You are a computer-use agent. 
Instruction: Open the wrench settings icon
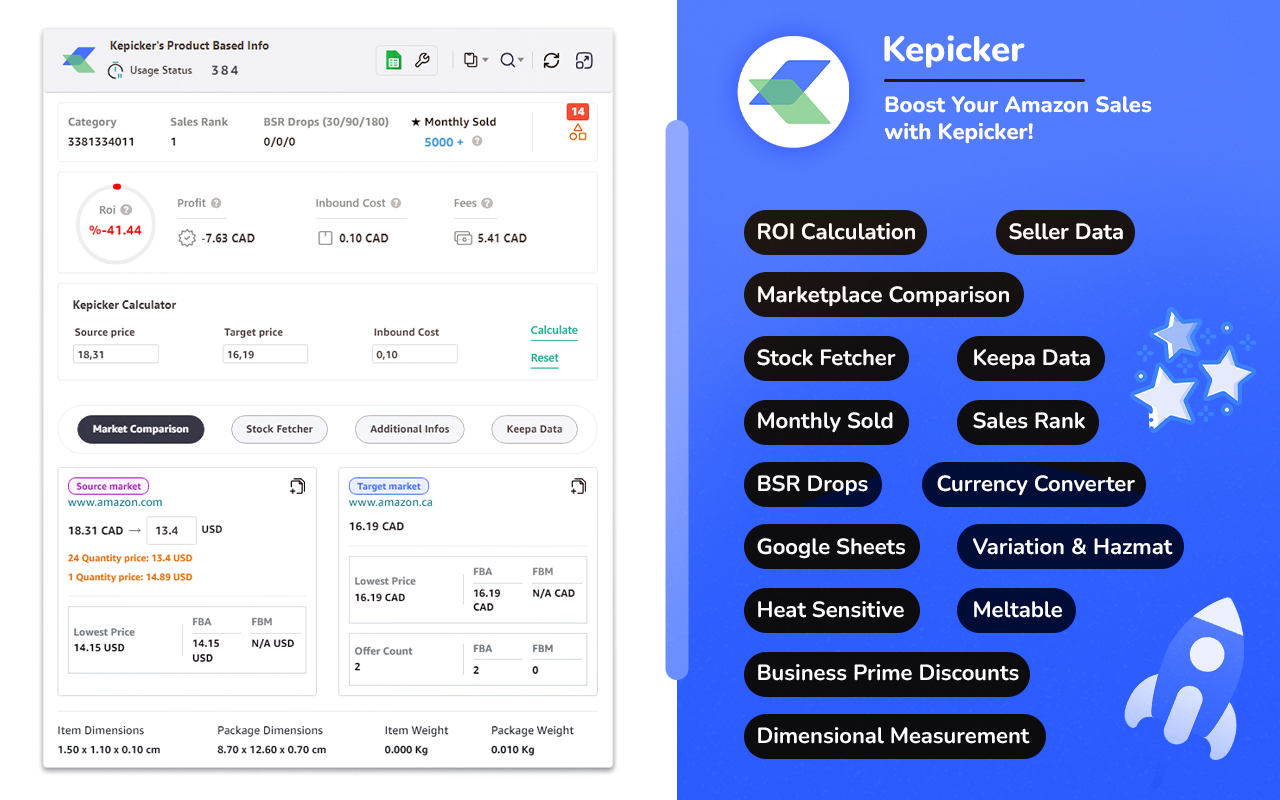pyautogui.click(x=422, y=61)
